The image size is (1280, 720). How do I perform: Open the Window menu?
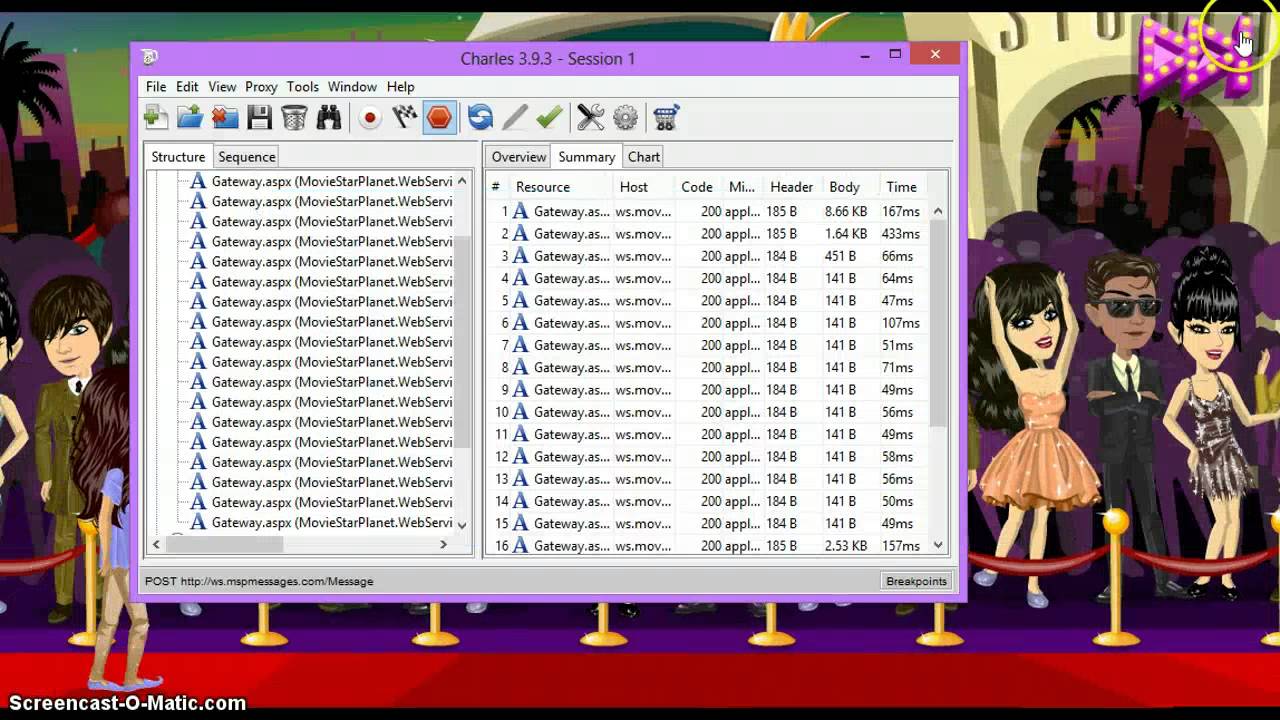[x=352, y=87]
